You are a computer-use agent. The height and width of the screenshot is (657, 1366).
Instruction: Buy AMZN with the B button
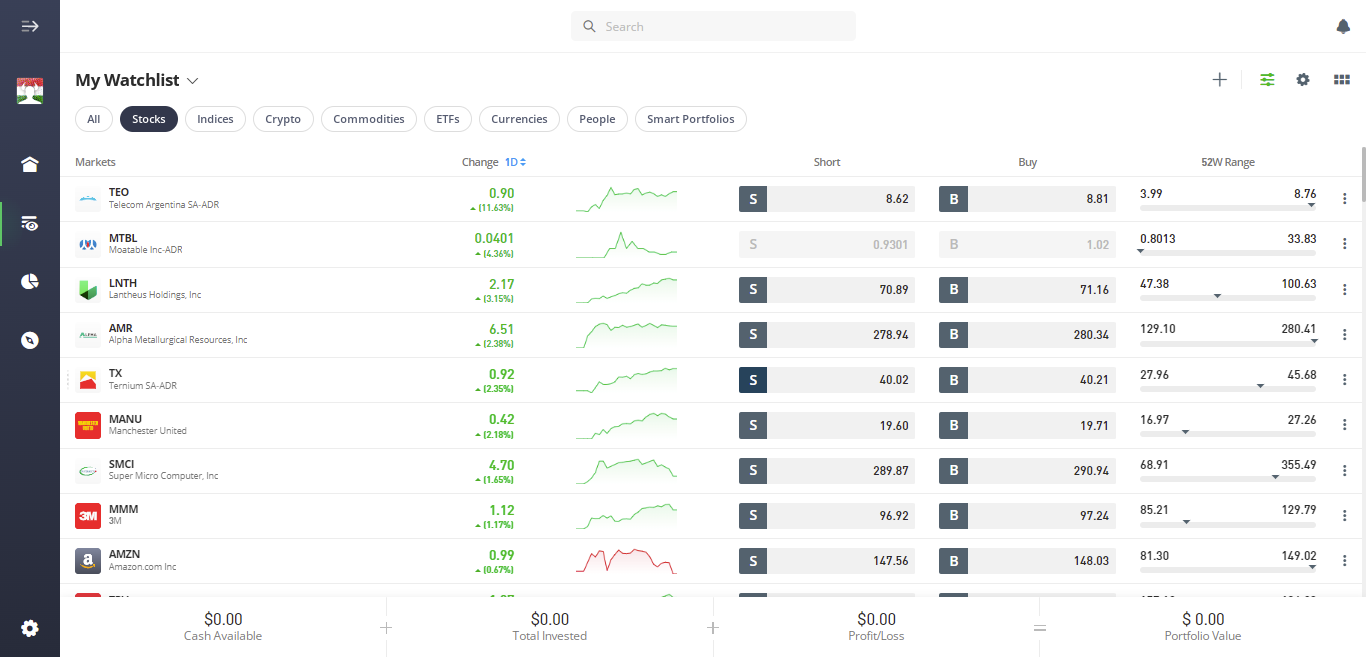(953, 561)
